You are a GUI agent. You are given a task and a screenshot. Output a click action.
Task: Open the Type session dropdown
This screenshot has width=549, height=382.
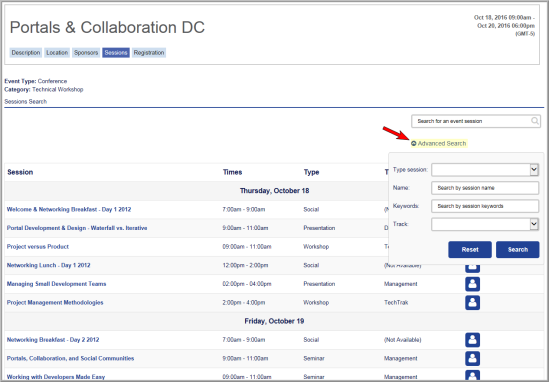[485, 170]
